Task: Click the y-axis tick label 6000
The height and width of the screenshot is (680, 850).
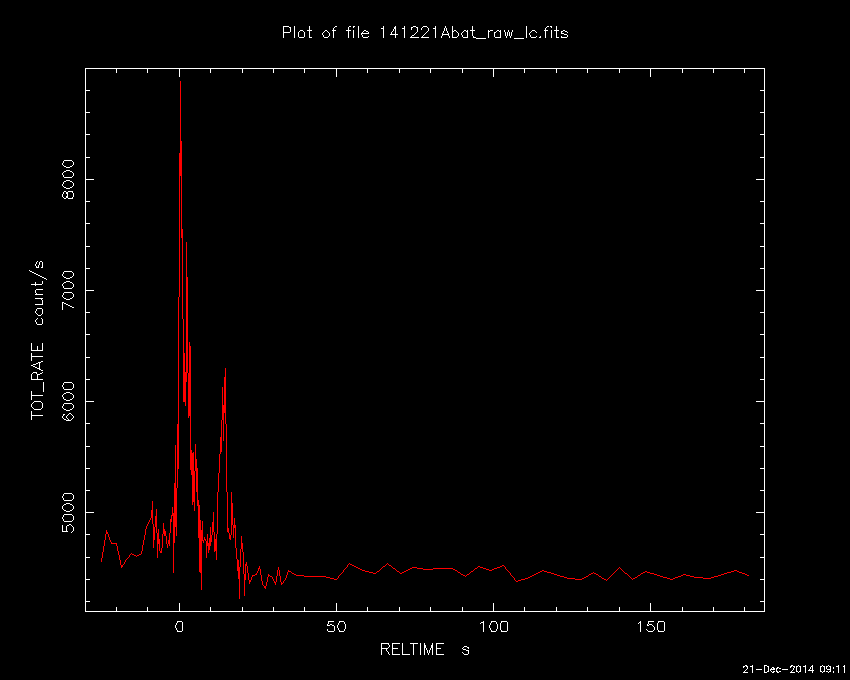Action: tap(68, 401)
